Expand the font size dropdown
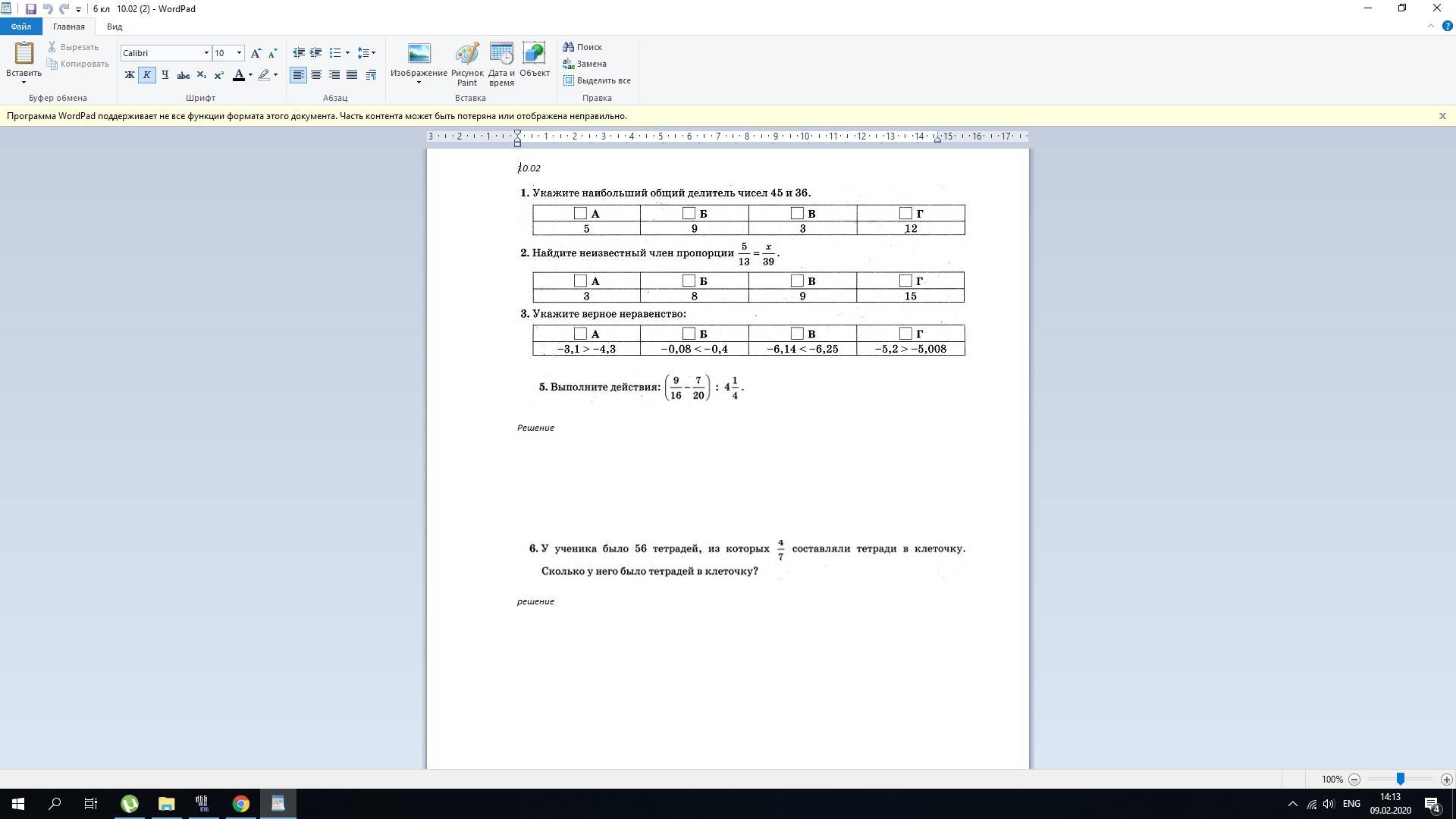 click(x=239, y=53)
